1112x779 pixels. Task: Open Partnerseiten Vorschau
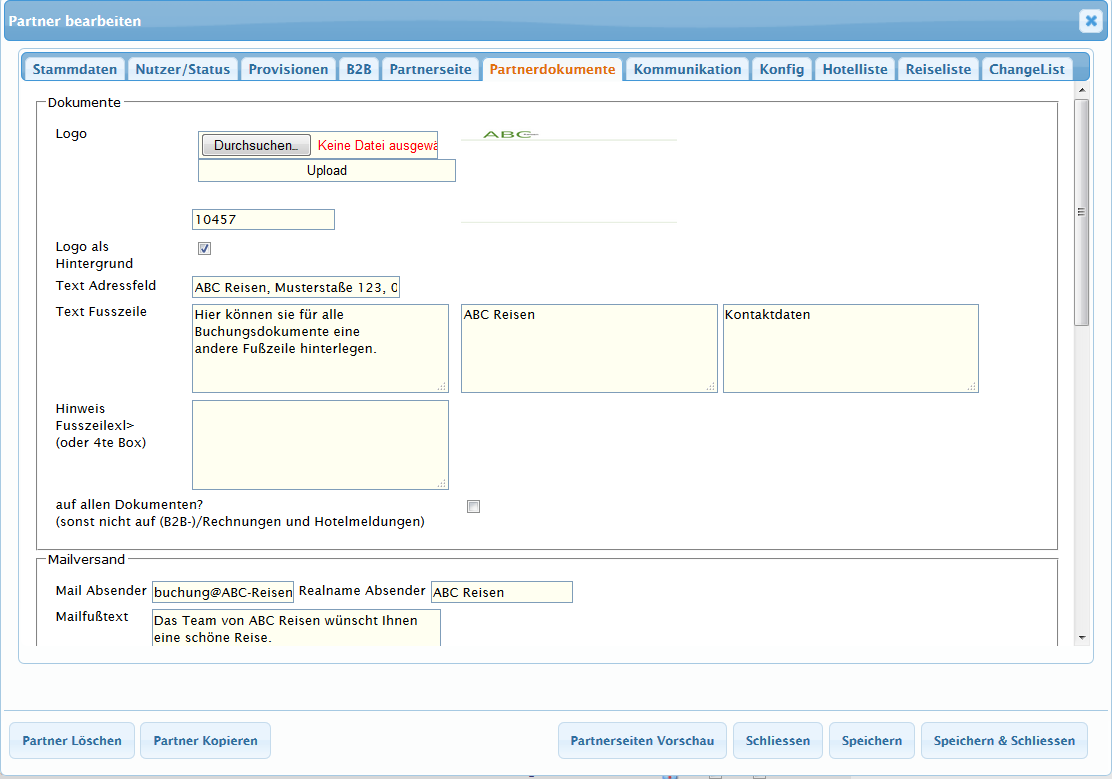coord(642,741)
